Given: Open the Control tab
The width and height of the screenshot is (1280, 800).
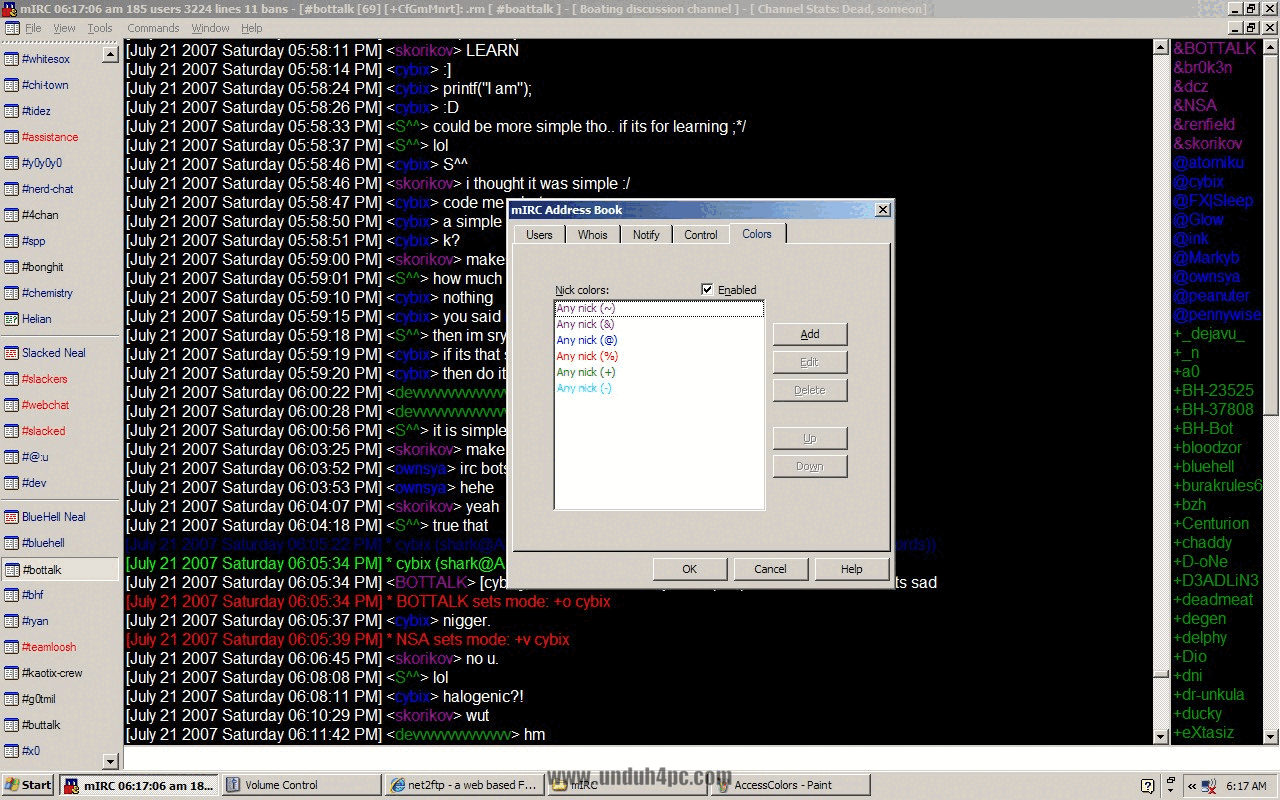Looking at the screenshot, I should click(x=701, y=235).
